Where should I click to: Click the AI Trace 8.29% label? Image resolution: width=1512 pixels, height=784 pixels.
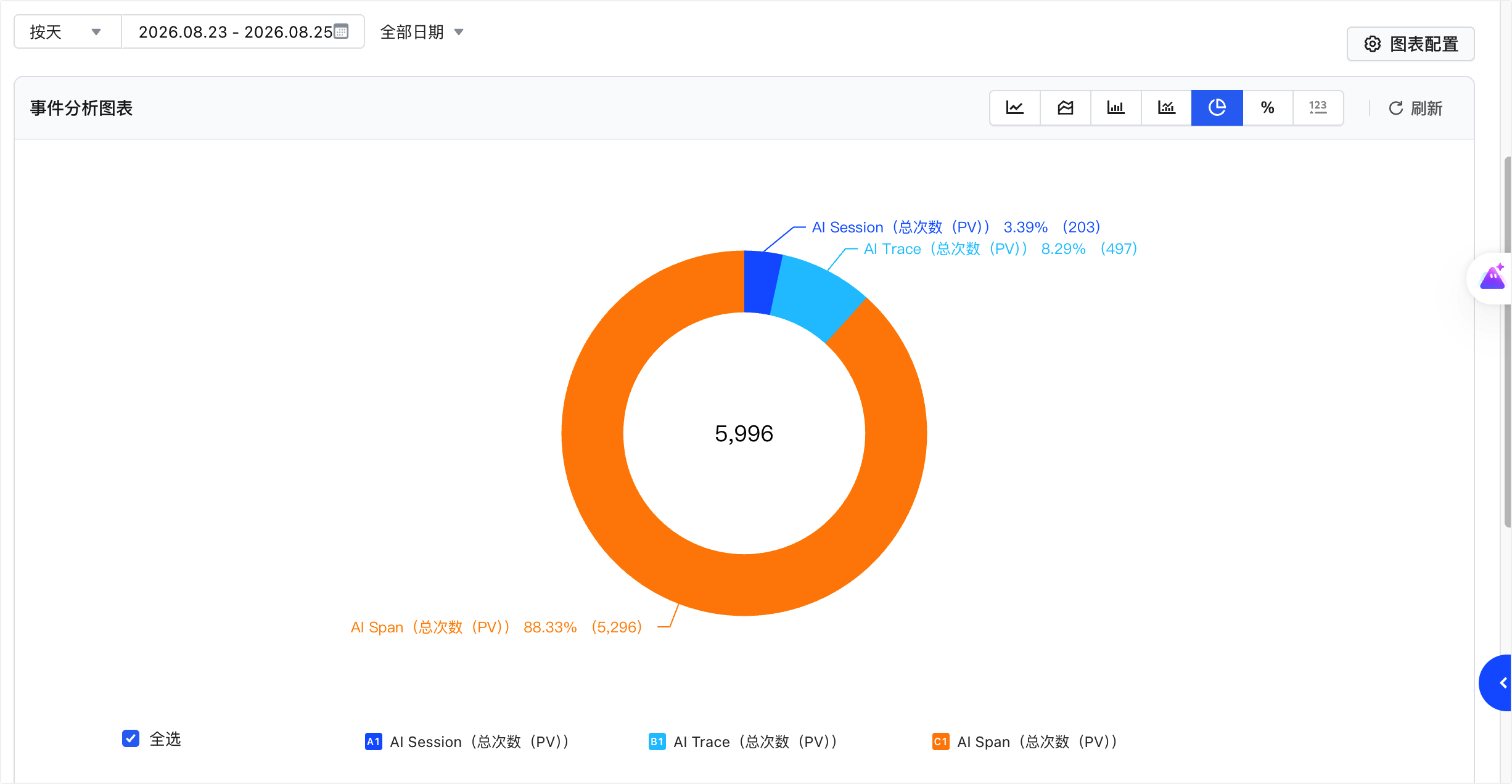(1000, 249)
